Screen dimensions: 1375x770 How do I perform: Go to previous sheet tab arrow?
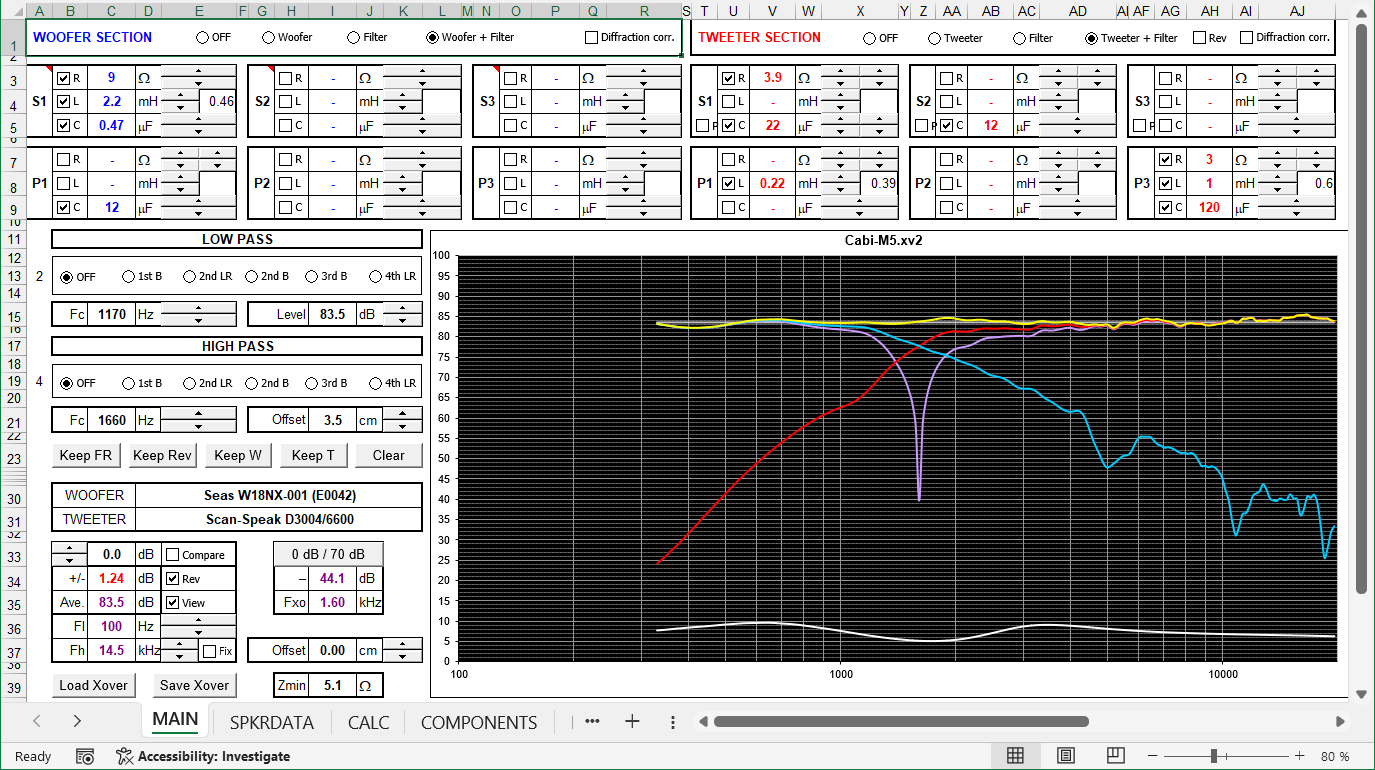pyautogui.click(x=37, y=721)
